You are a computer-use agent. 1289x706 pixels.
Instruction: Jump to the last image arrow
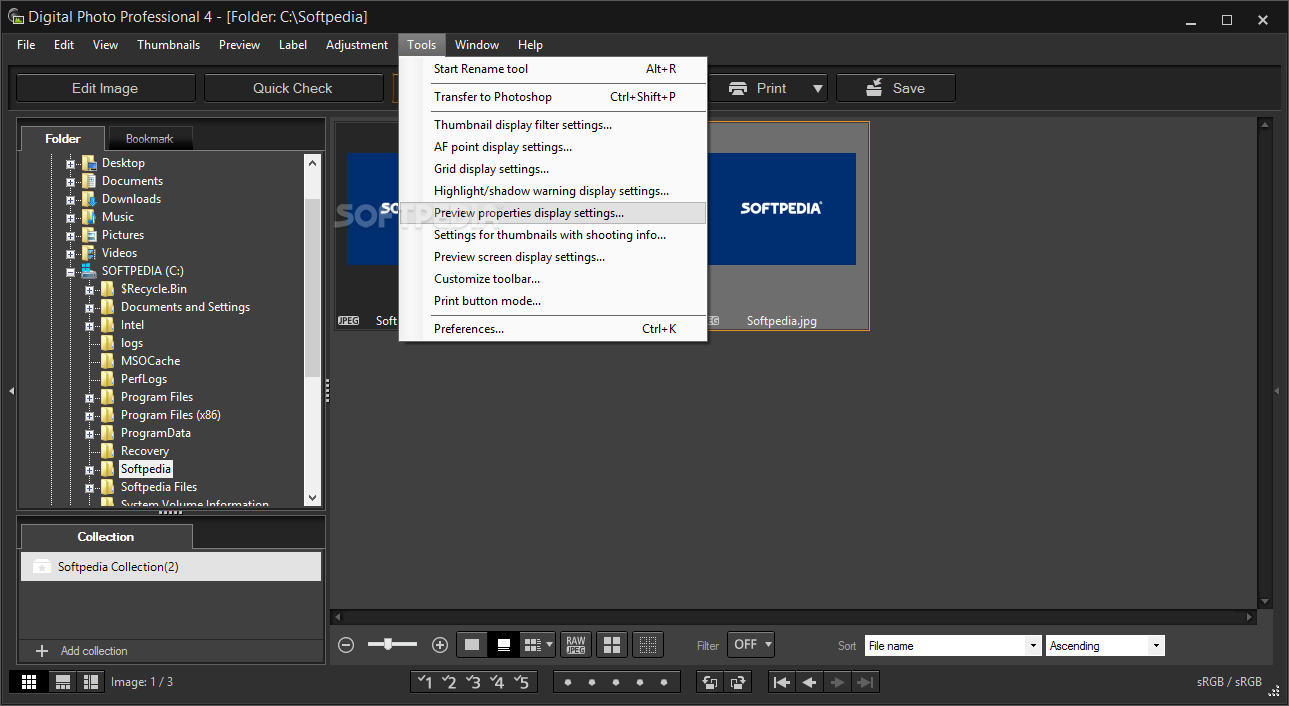click(x=865, y=682)
